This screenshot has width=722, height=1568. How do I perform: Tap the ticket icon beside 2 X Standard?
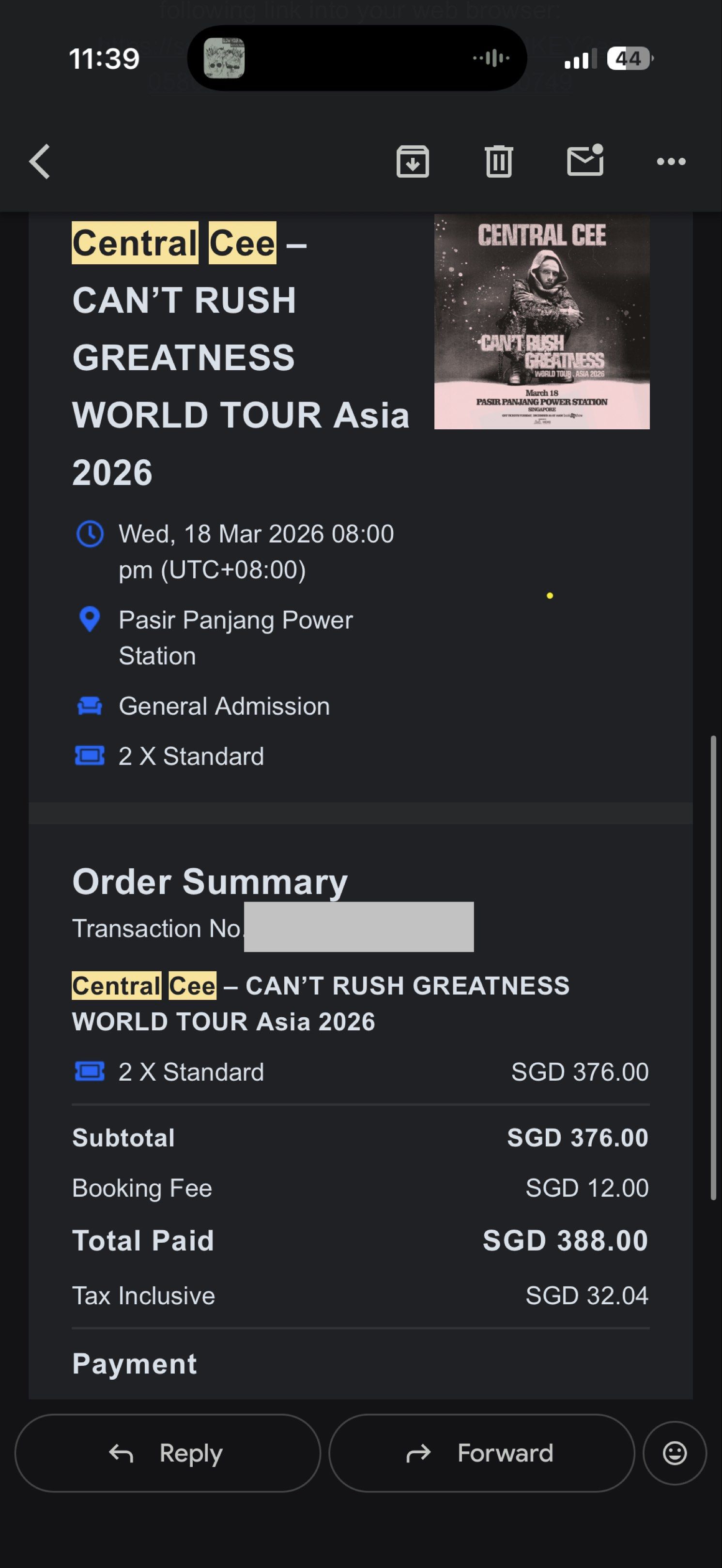point(90,756)
